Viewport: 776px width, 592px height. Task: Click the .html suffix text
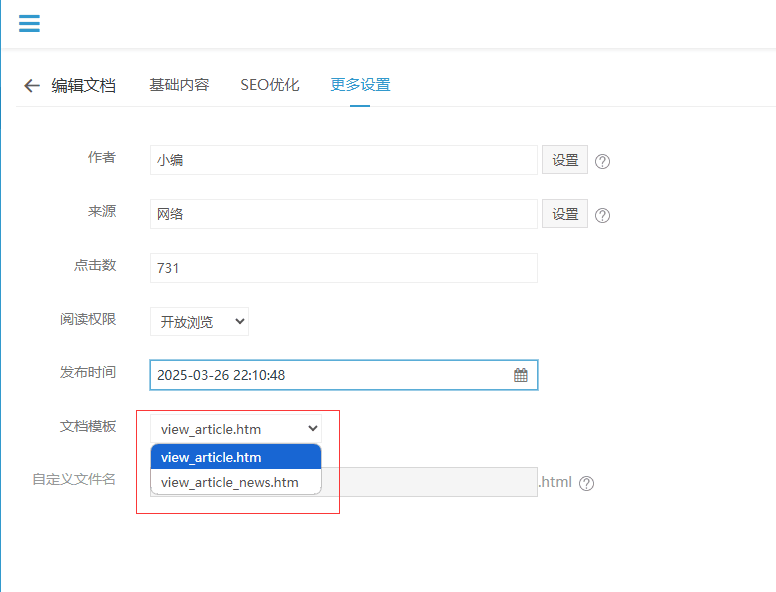[x=555, y=482]
